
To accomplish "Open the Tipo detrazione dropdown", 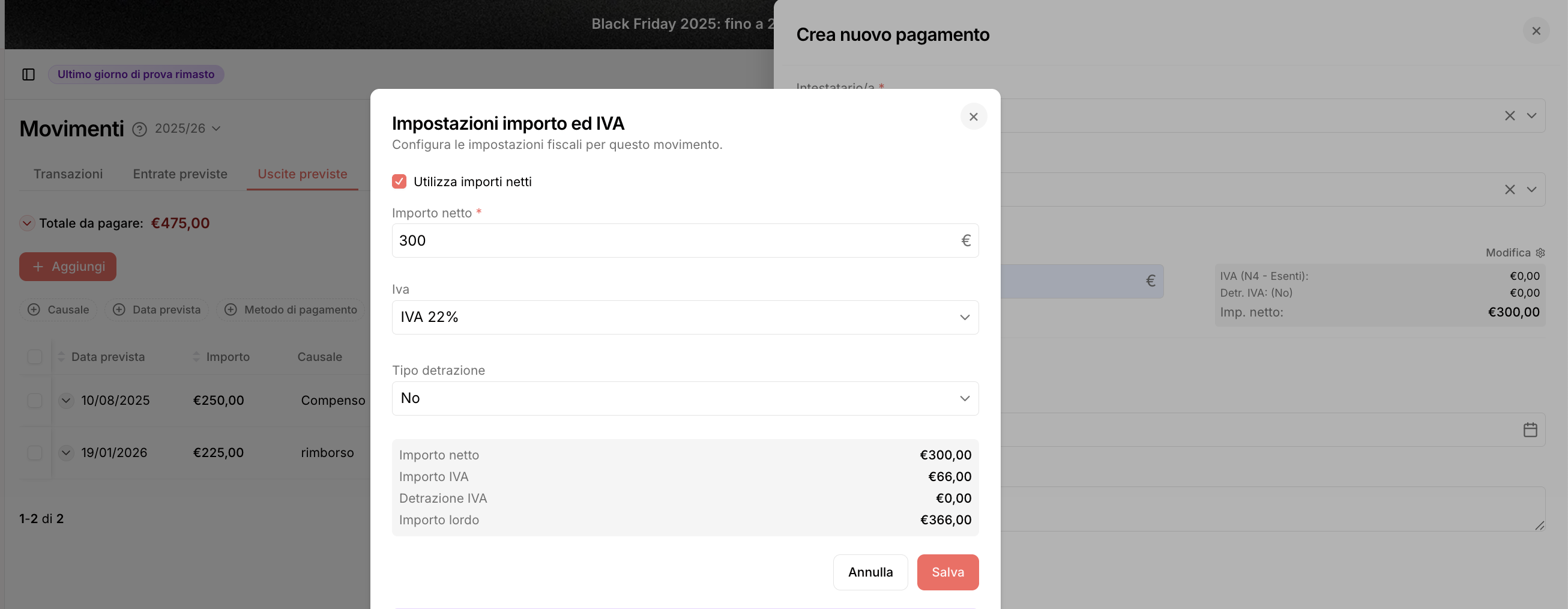I will coord(685,398).
